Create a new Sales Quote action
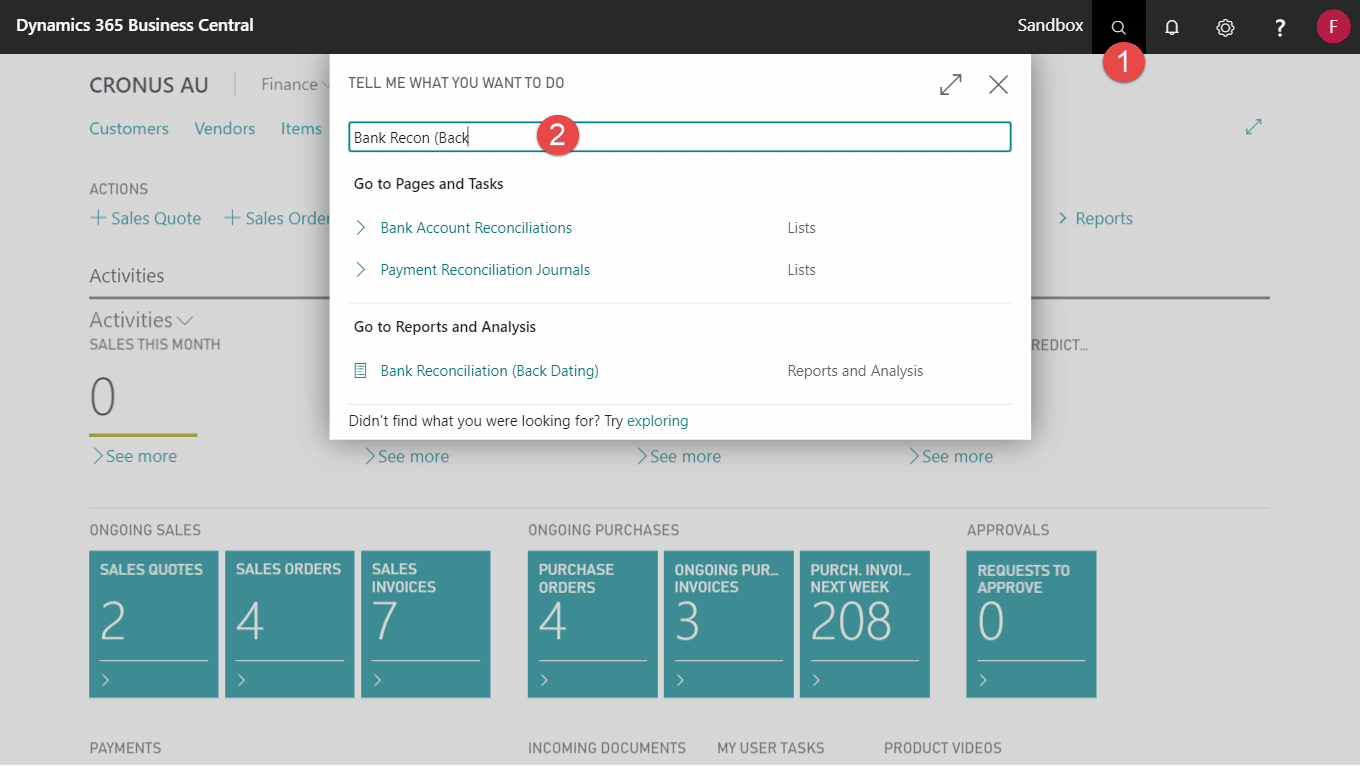This screenshot has width=1360, height=766. pos(146,218)
